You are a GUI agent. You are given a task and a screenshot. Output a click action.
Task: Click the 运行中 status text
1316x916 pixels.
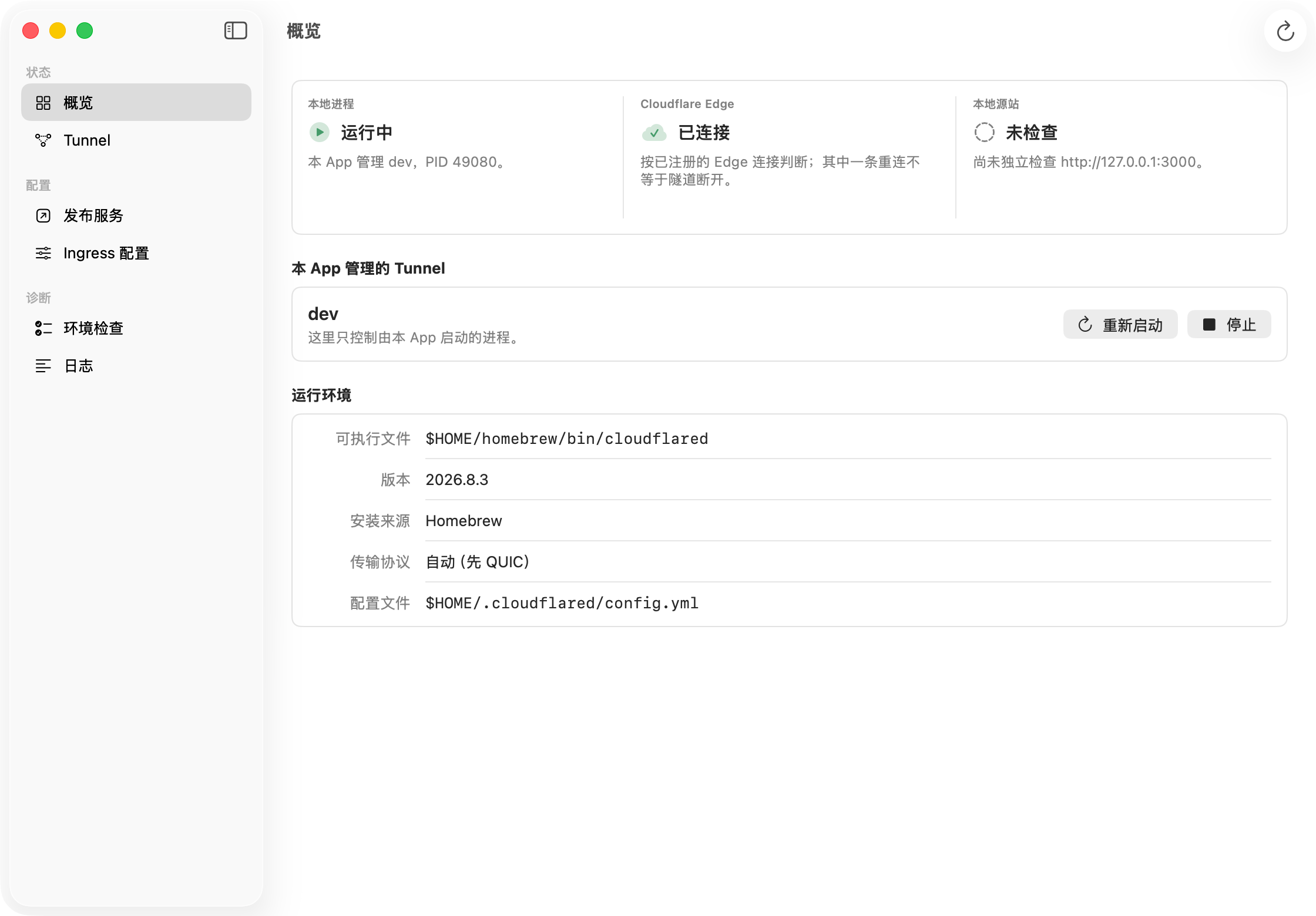(x=367, y=133)
